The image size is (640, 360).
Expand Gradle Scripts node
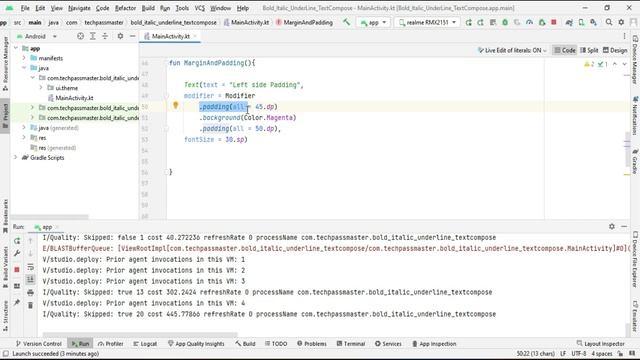[x=16, y=158]
